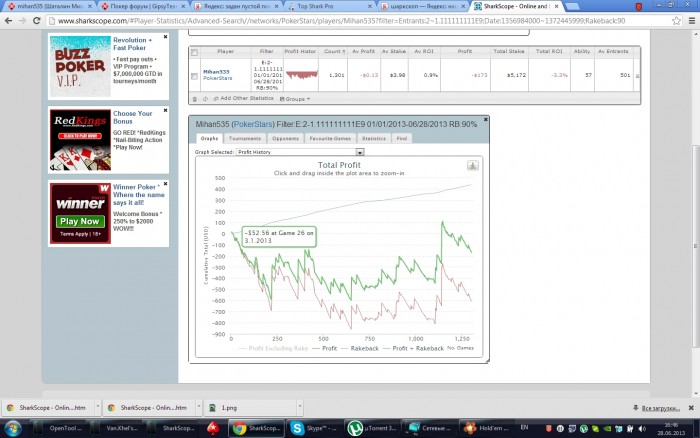Image resolution: width=700 pixels, height=438 pixels.
Task: Click the browser forward arrow
Action: 22,21
